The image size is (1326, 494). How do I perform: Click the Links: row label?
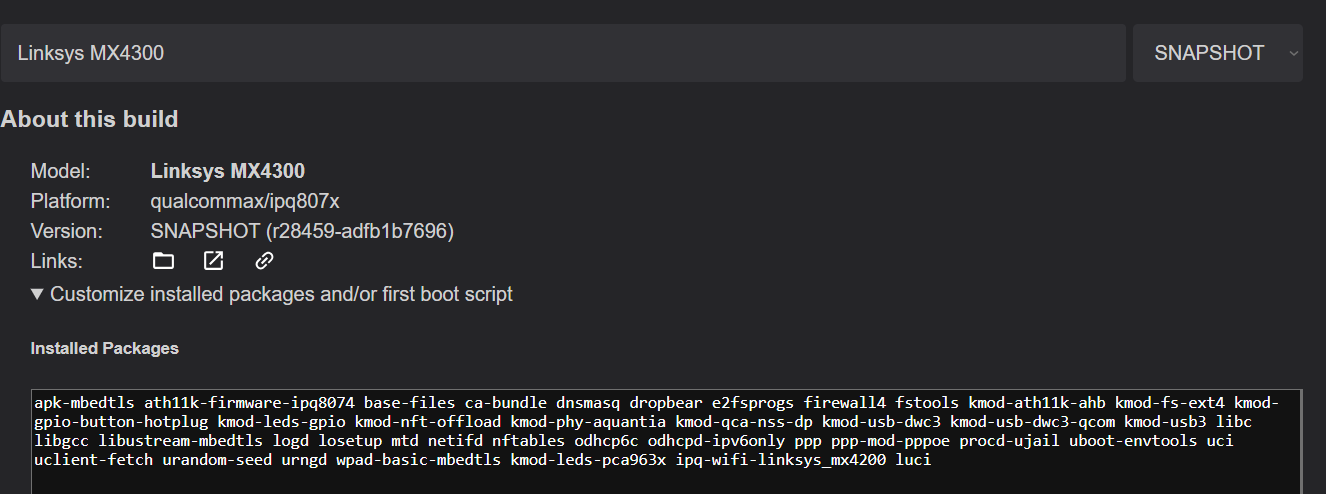57,261
